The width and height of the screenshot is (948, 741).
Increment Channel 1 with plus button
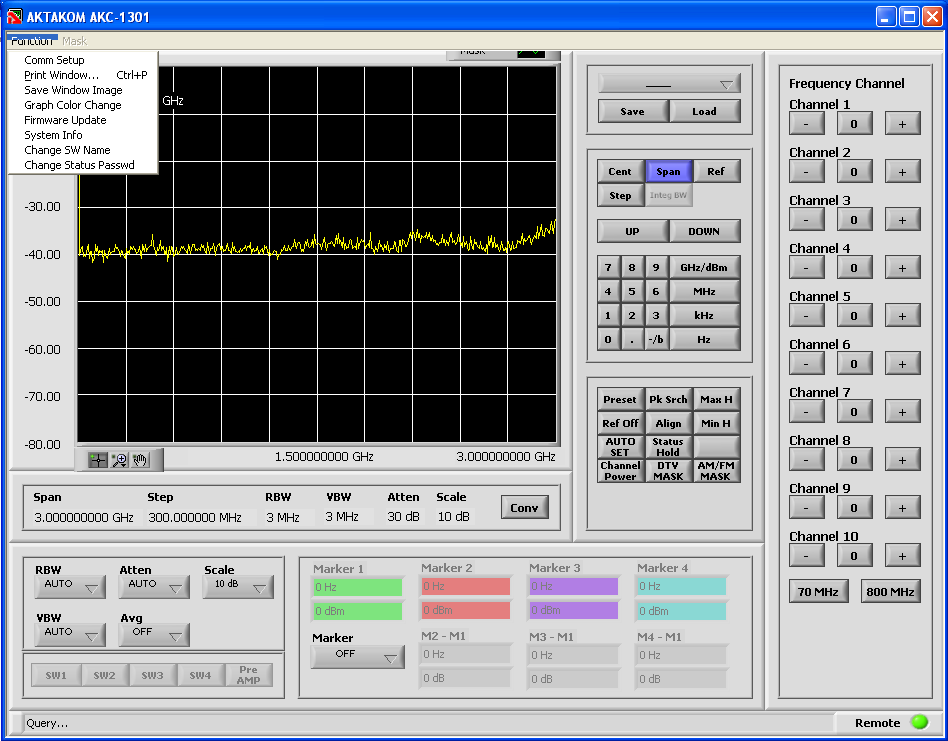coord(903,123)
